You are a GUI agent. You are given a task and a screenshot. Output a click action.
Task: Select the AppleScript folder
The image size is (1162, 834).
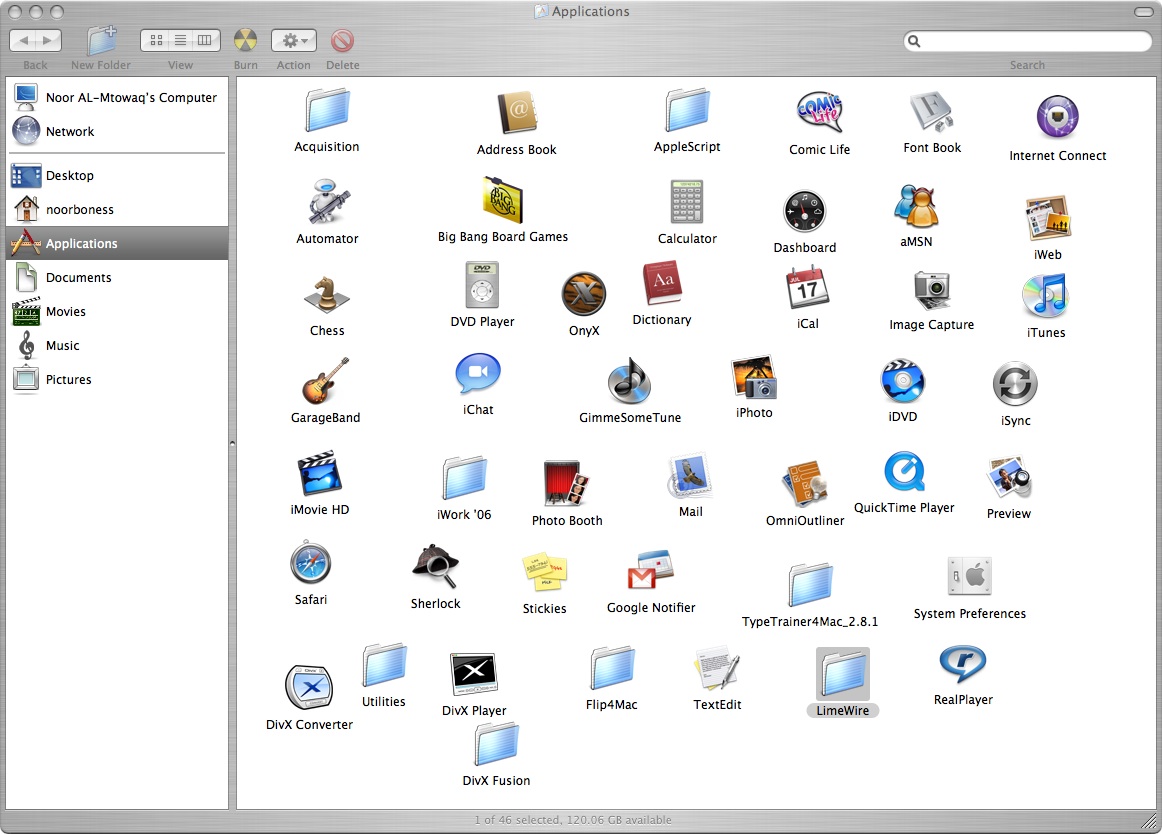687,110
